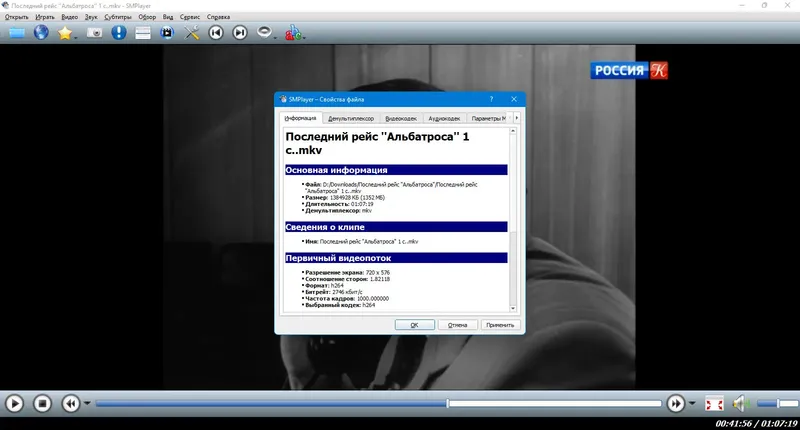
Task: Jump to the next playlist item in the toolbar
Action: tap(240, 33)
